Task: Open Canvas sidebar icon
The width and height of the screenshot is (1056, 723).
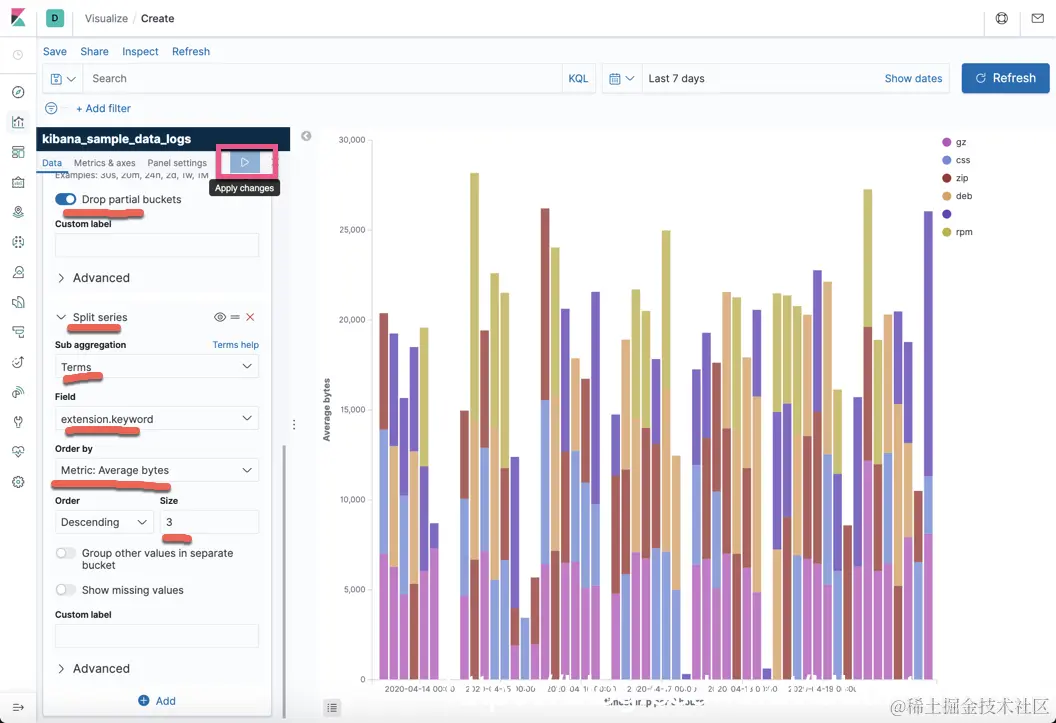Action: coord(18,182)
